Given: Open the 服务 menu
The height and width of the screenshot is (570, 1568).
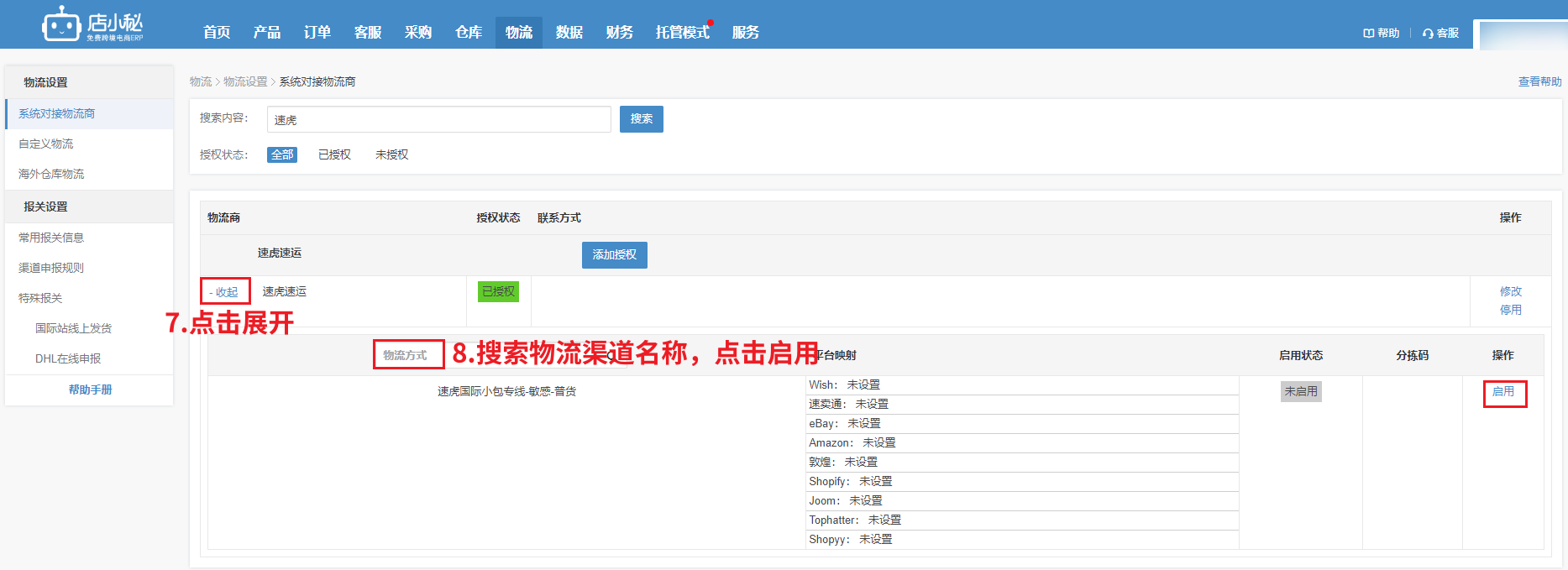Looking at the screenshot, I should (x=746, y=32).
